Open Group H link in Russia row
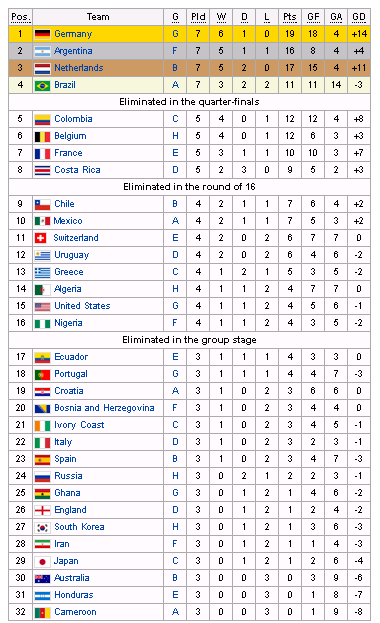The width and height of the screenshot is (380, 623). (175, 476)
